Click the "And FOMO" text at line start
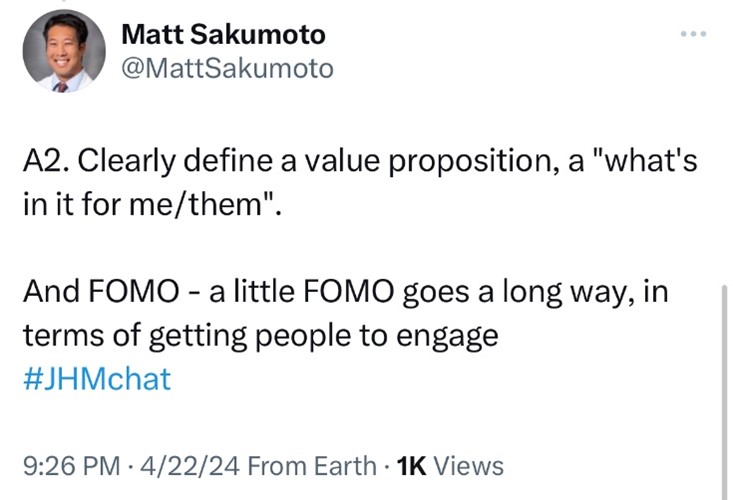The height and width of the screenshot is (500, 733). coord(73,293)
